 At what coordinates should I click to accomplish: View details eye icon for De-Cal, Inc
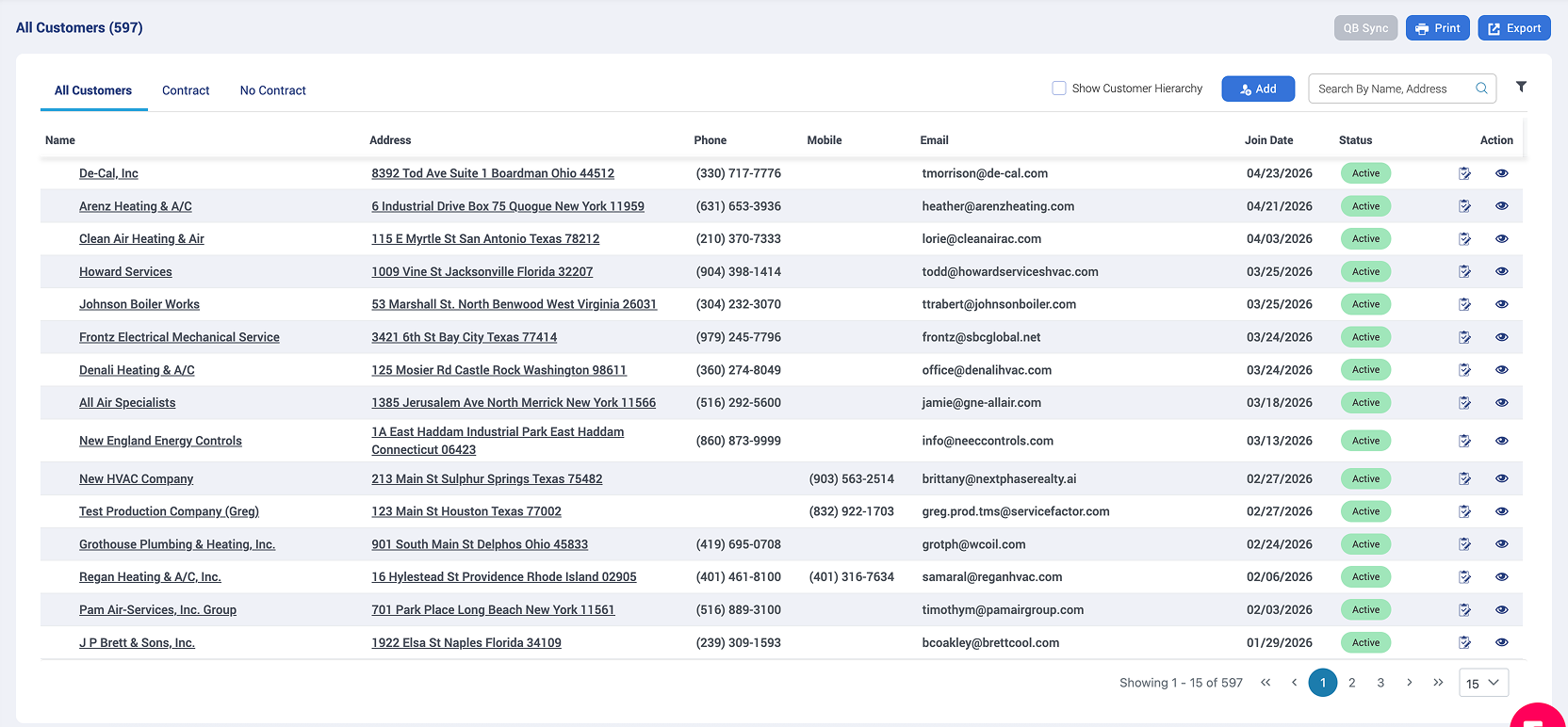coord(1502,173)
